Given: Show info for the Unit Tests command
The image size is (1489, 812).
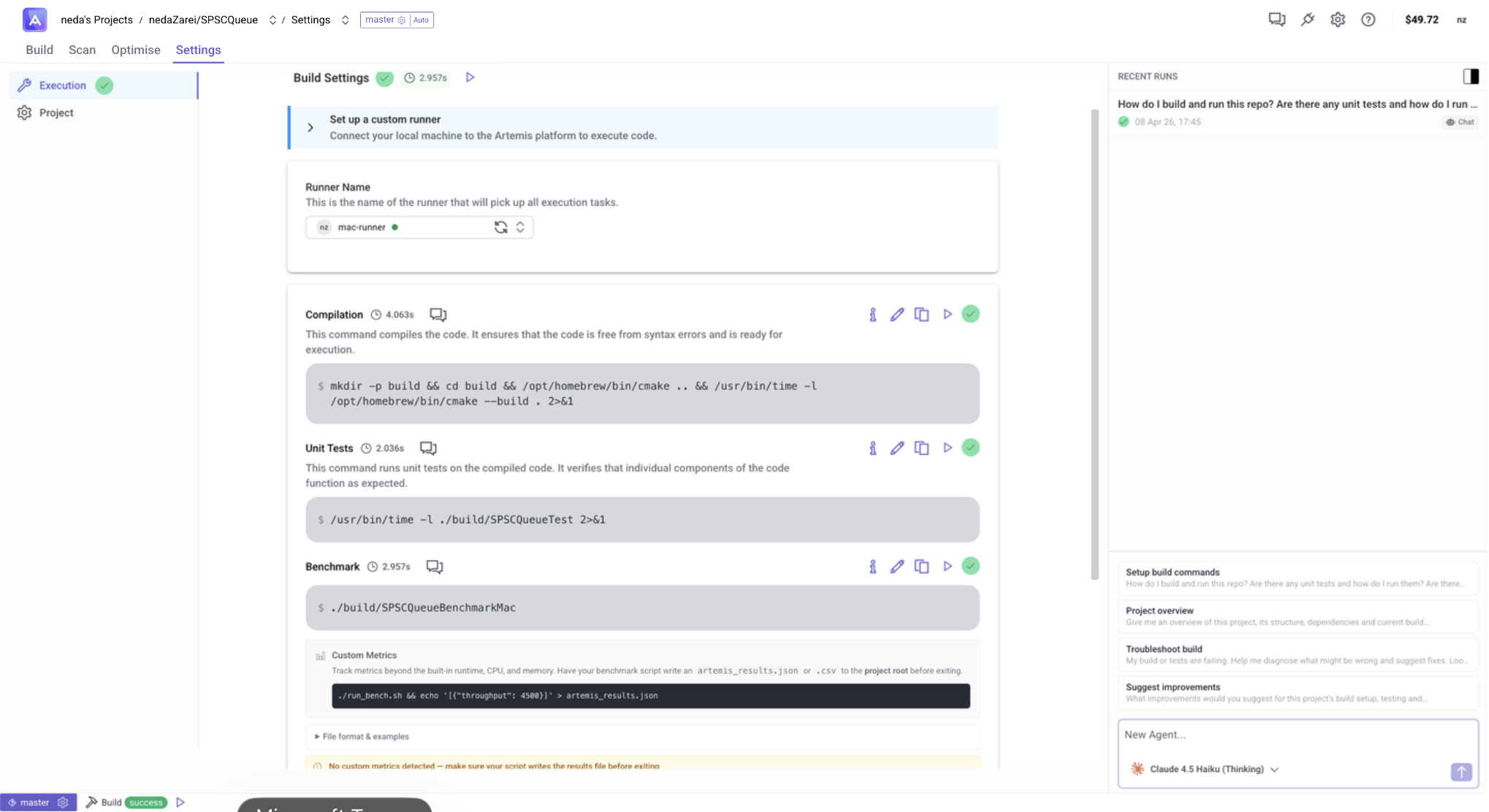Looking at the screenshot, I should [872, 448].
